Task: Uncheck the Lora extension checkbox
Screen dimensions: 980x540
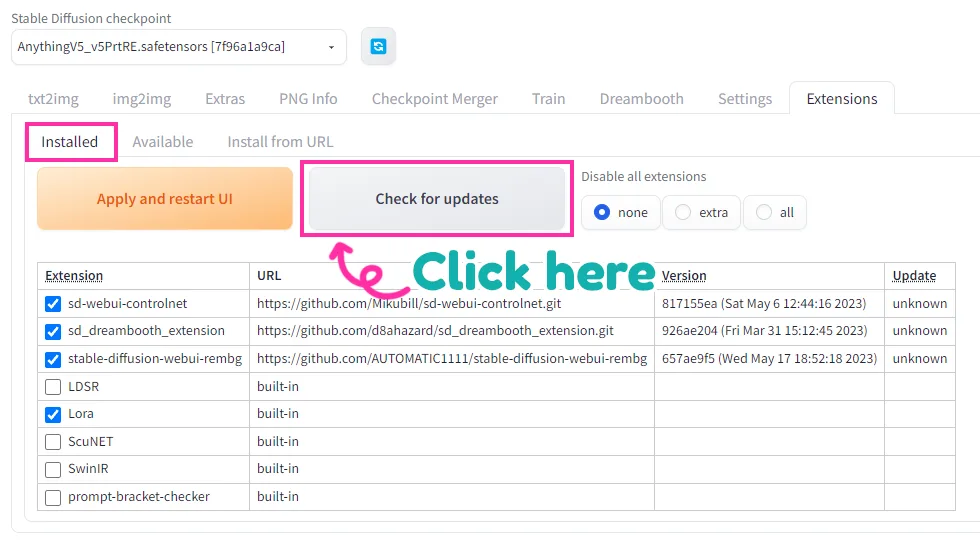Action: tap(53, 414)
